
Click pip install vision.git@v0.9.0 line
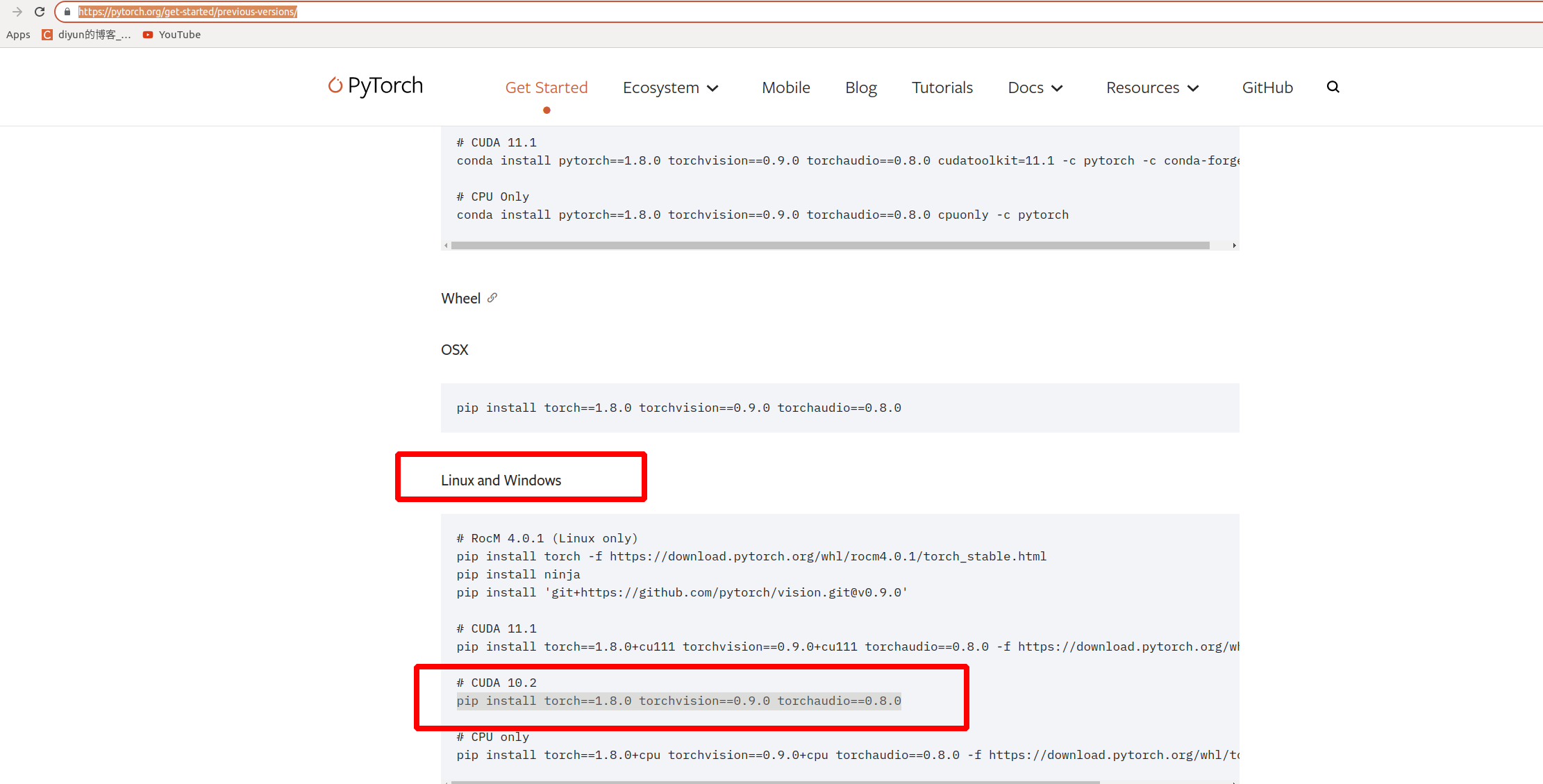tap(682, 592)
